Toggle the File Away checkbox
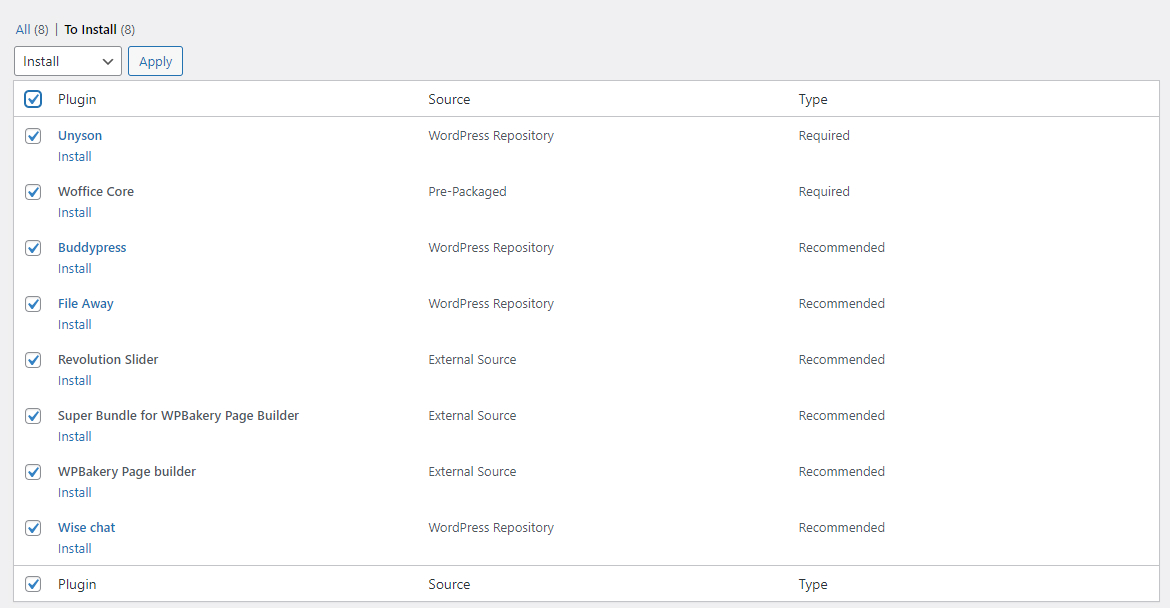The height and width of the screenshot is (608, 1170). pos(33,304)
